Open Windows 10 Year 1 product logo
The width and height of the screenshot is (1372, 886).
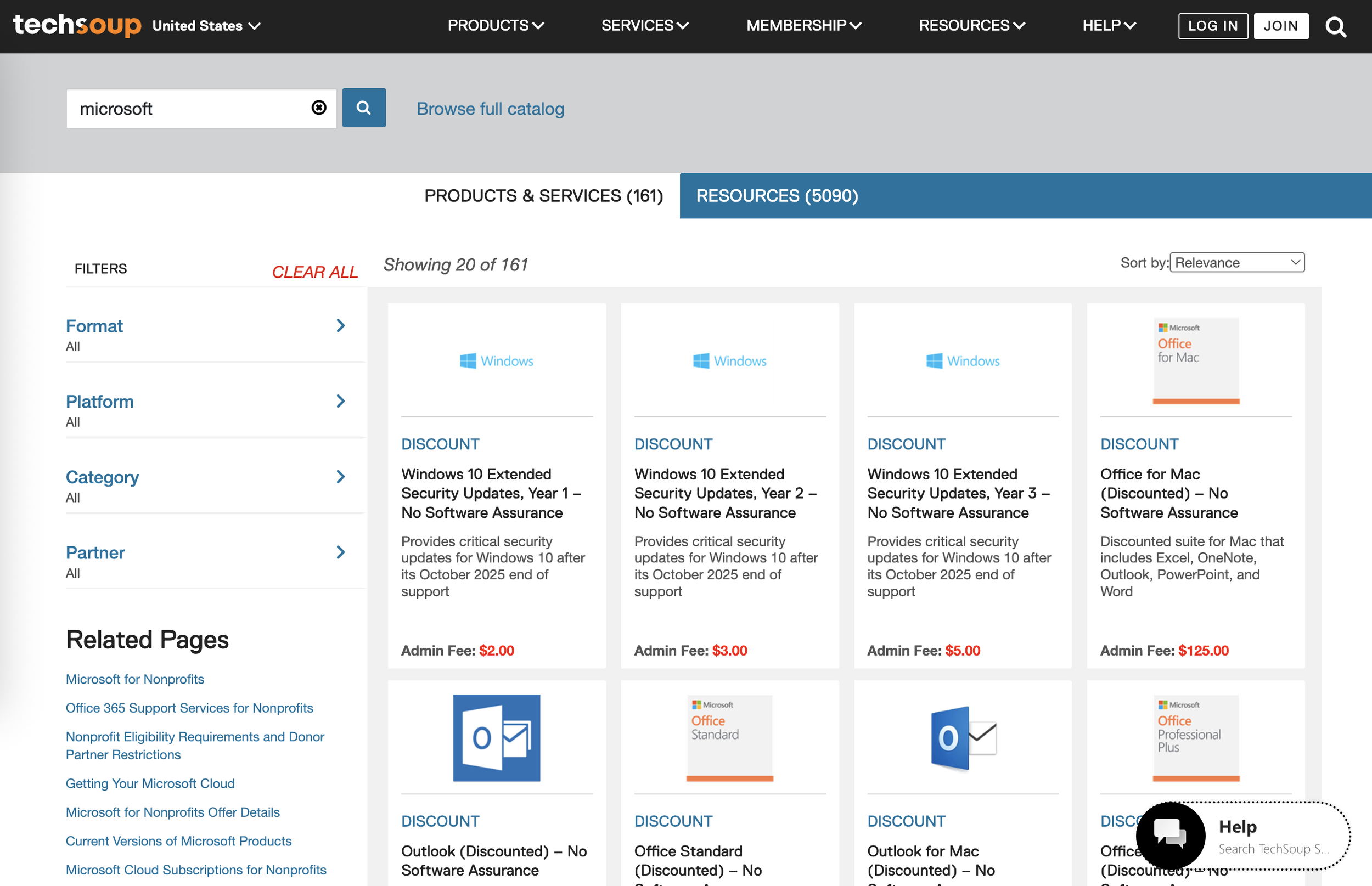point(497,361)
